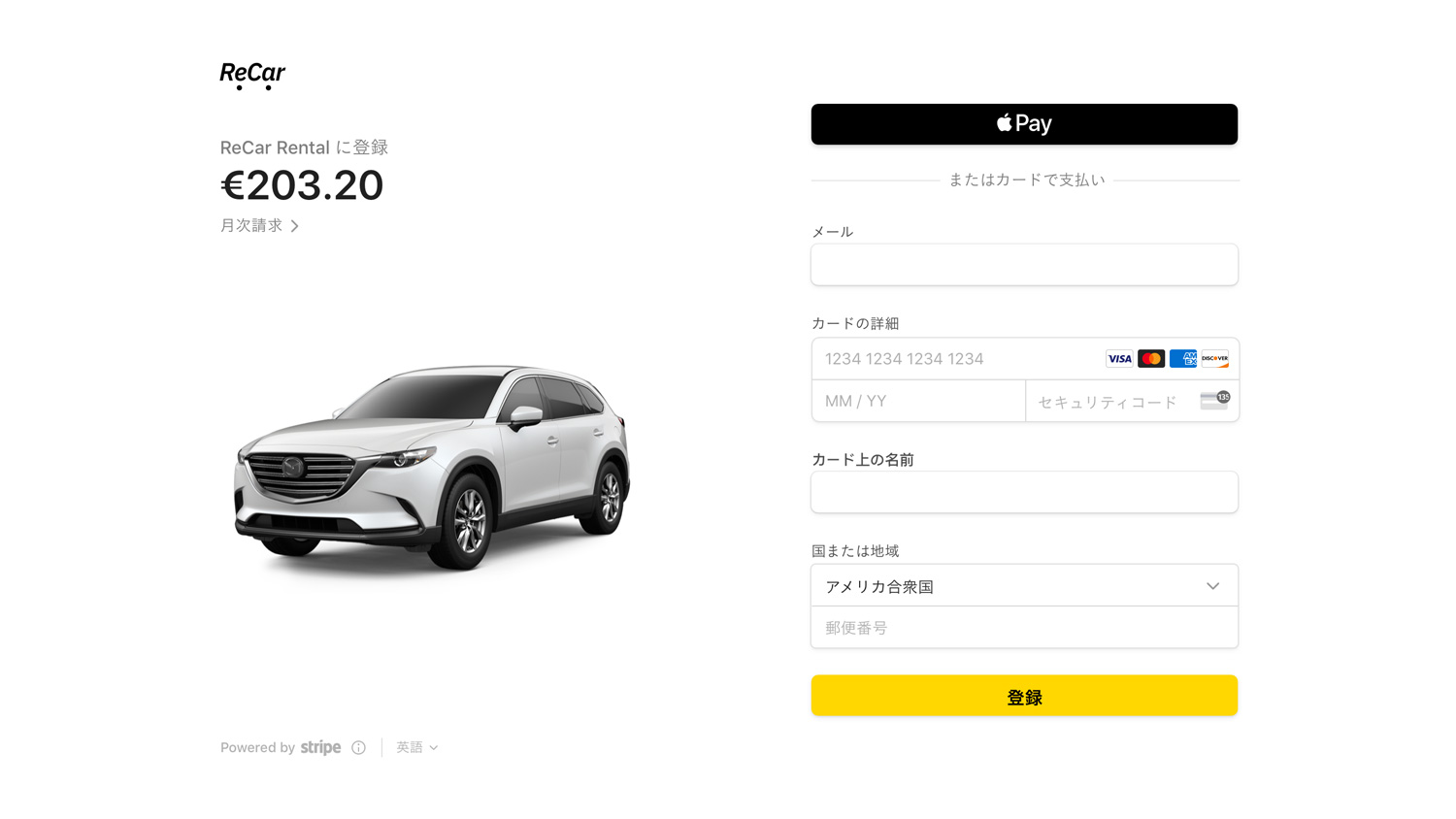Click the カード上の名前 name field
The height and width of the screenshot is (819, 1456).
coord(1024,492)
